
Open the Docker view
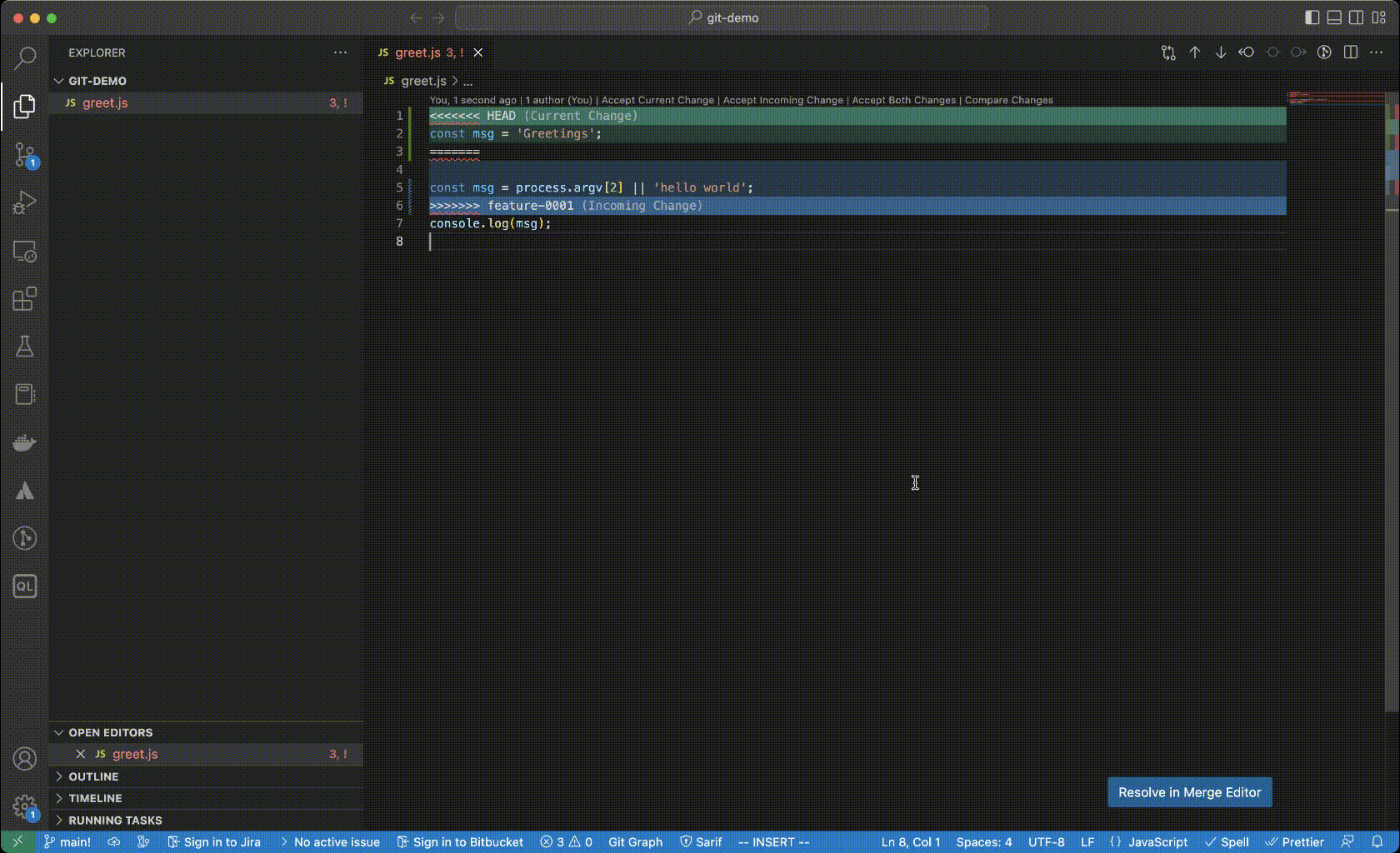(25, 442)
